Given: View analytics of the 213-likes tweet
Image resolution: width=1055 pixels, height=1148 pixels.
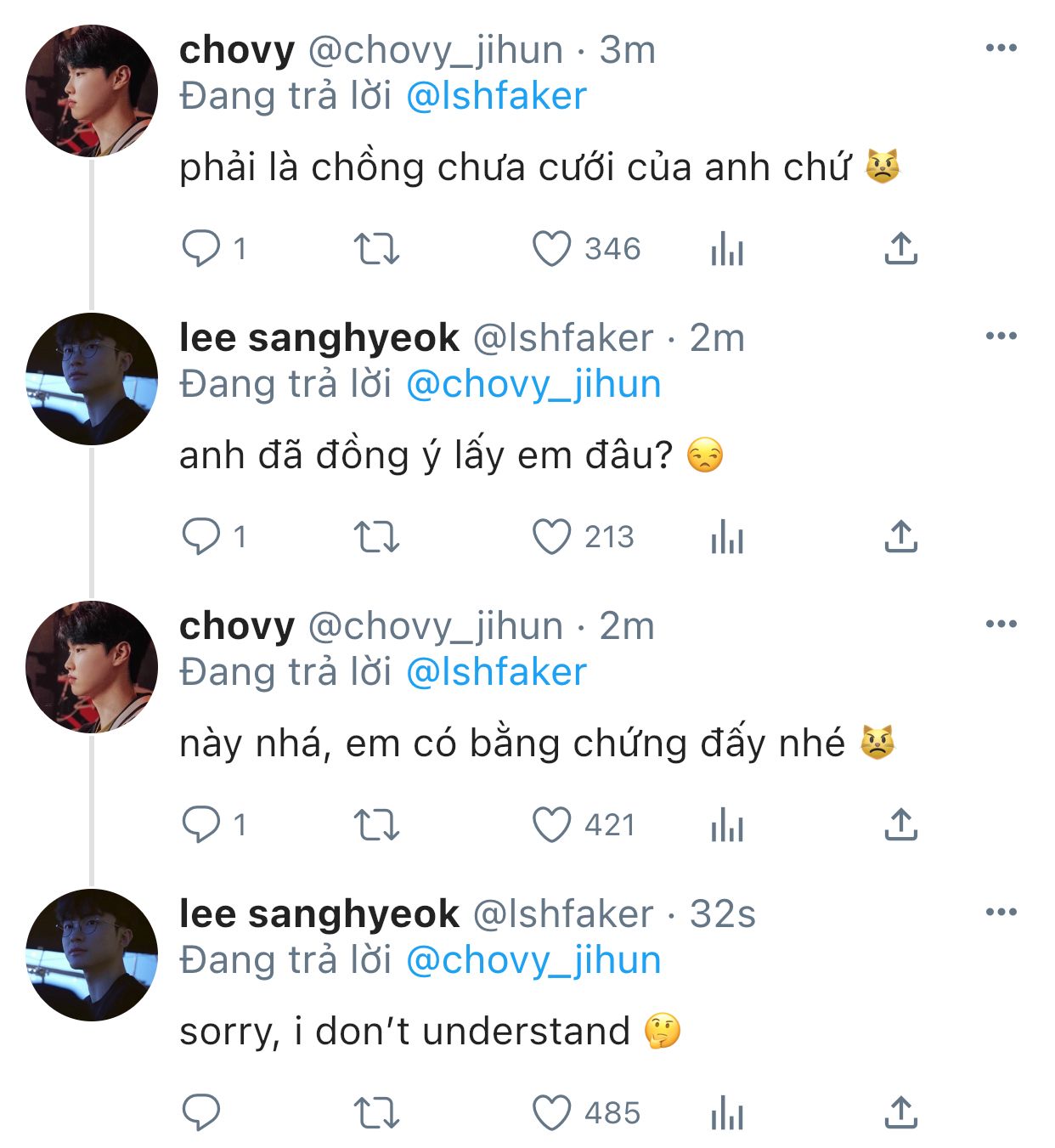Looking at the screenshot, I should click(727, 538).
